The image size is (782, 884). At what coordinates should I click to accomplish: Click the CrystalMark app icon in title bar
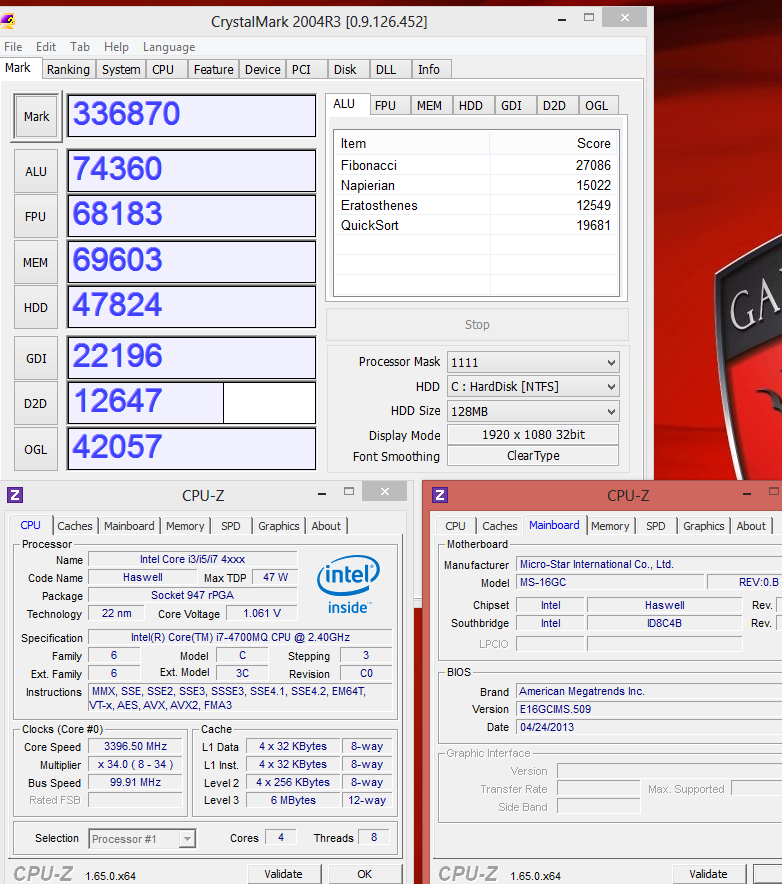click(x=7, y=21)
